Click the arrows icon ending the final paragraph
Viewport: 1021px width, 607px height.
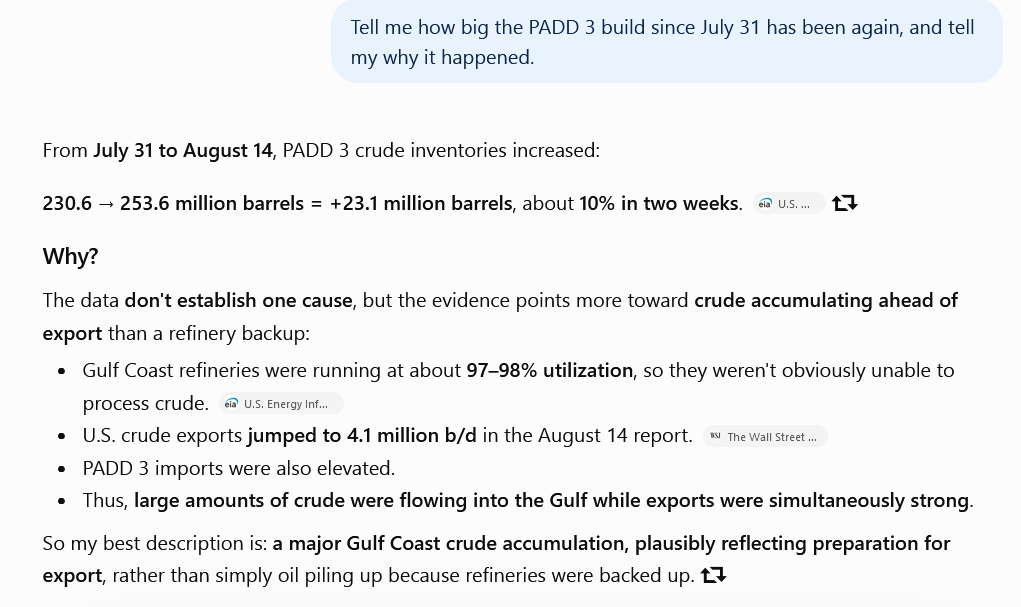(x=713, y=575)
